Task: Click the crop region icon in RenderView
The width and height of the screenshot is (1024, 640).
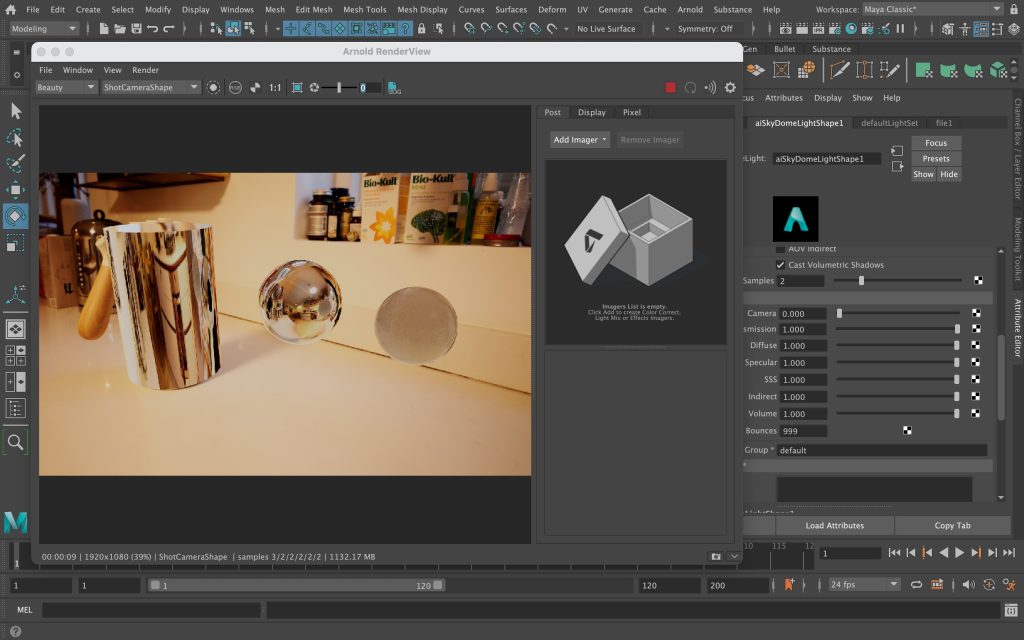Action: (297, 88)
